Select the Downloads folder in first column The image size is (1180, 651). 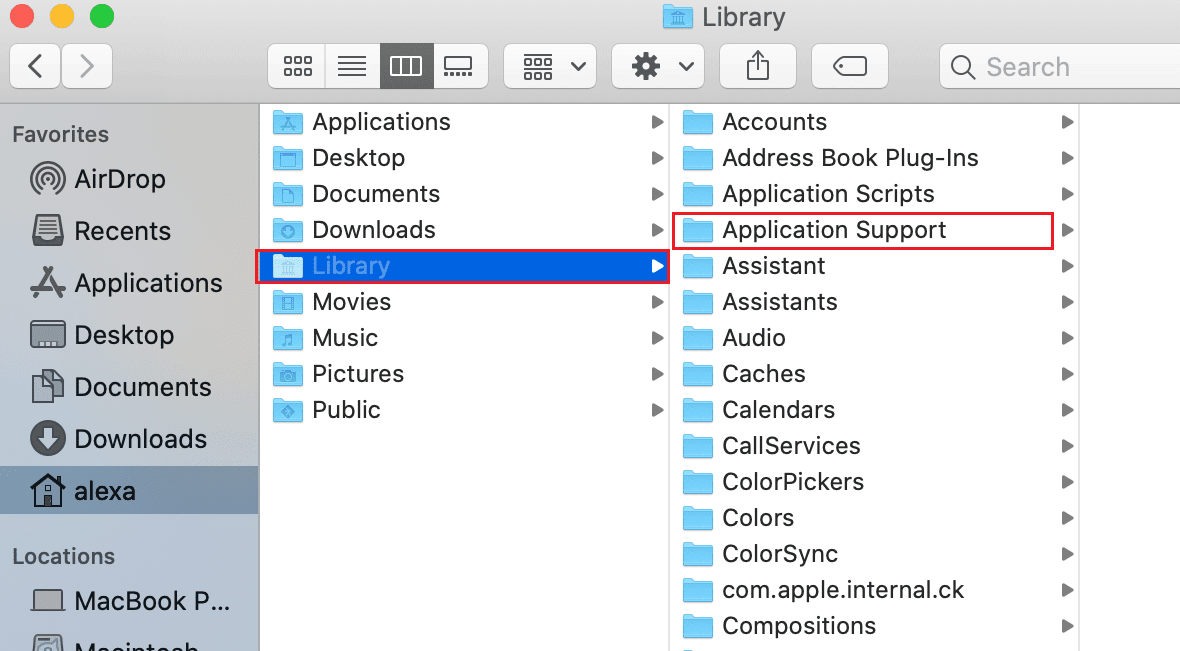click(x=464, y=230)
